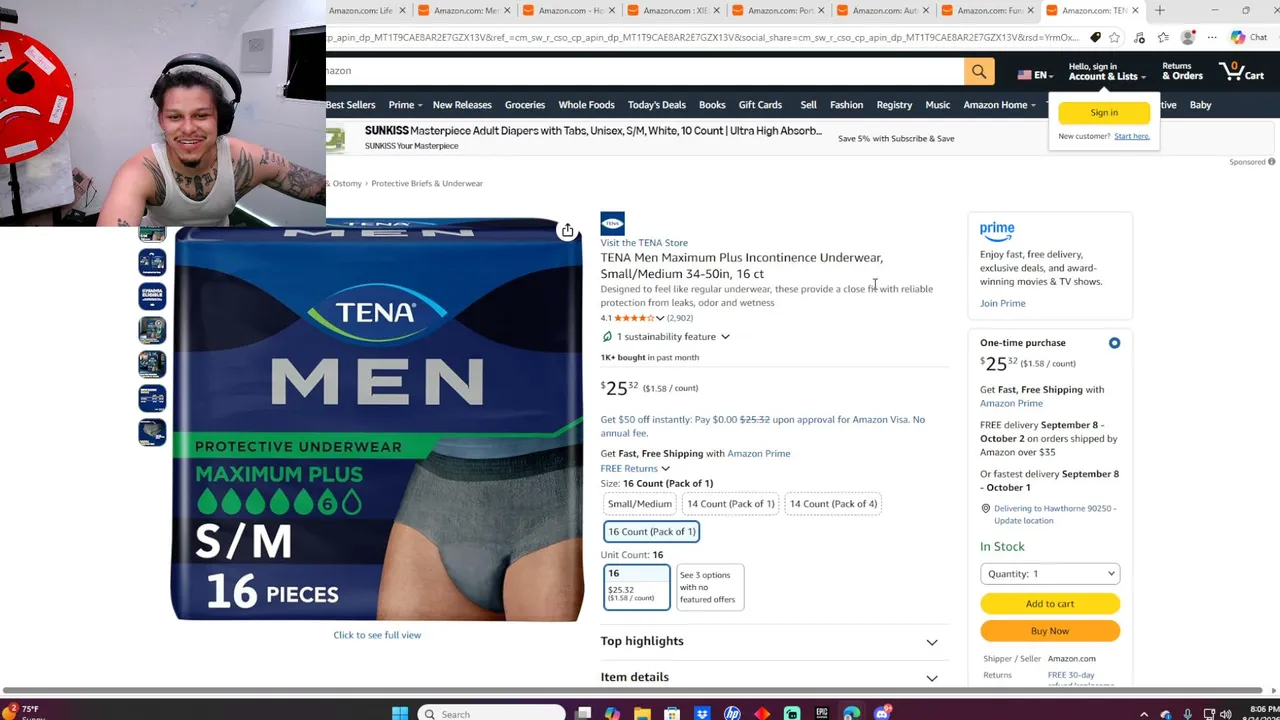Open File Explorer from the taskbar

[x=642, y=713]
